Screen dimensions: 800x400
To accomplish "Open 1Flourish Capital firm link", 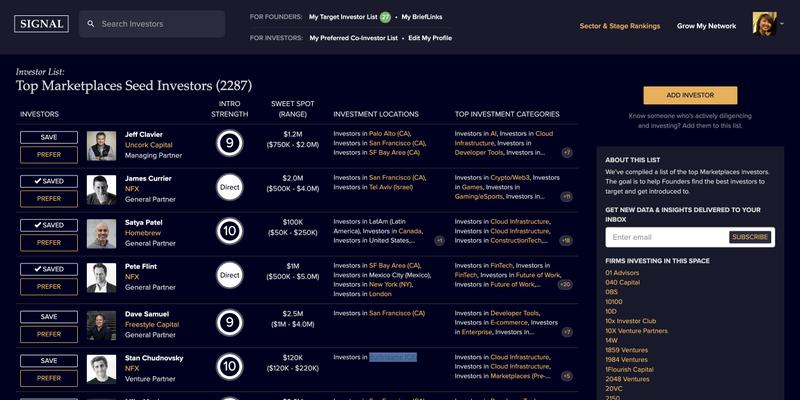I will [x=629, y=369].
